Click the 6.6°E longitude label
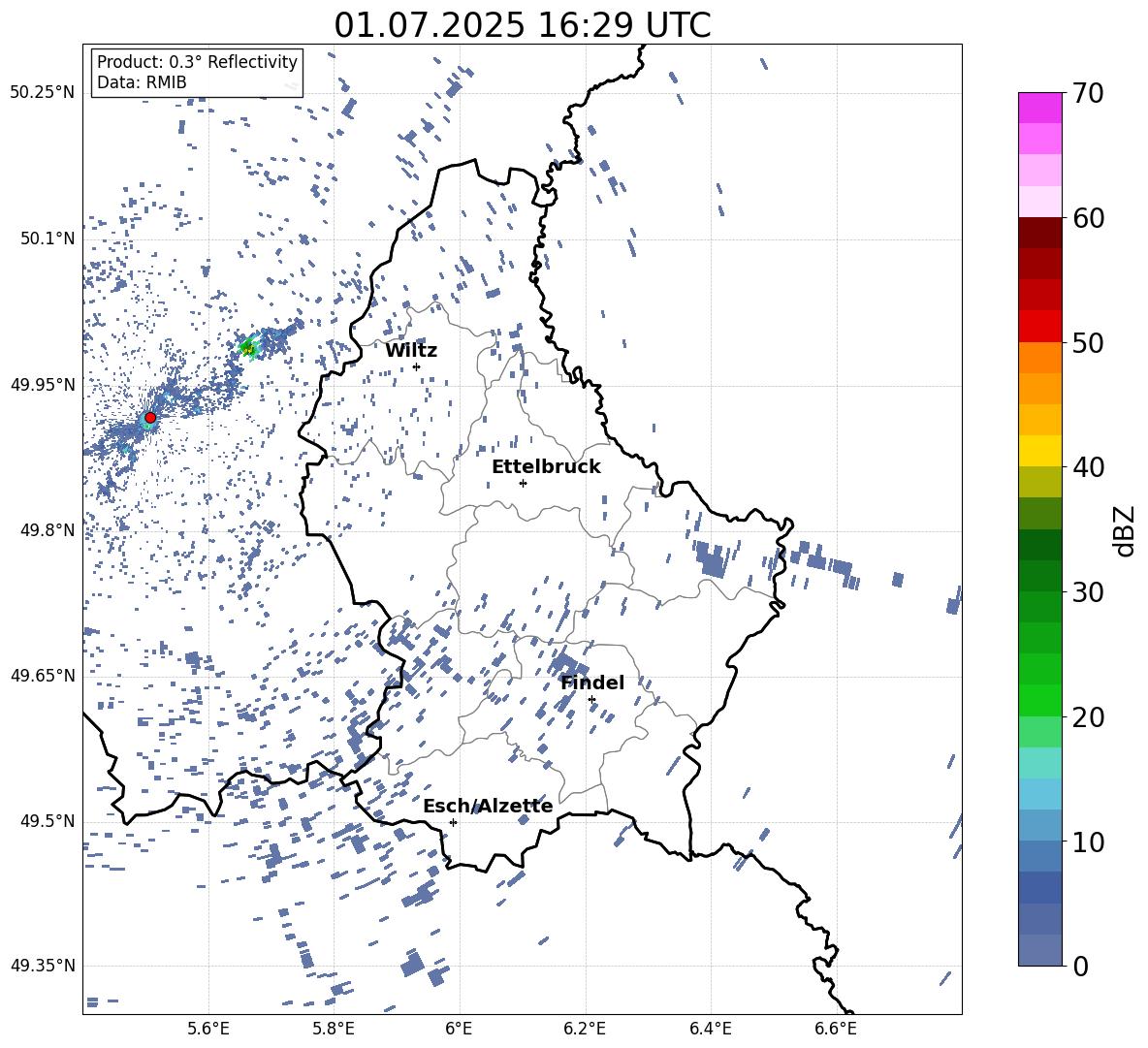 836,1029
